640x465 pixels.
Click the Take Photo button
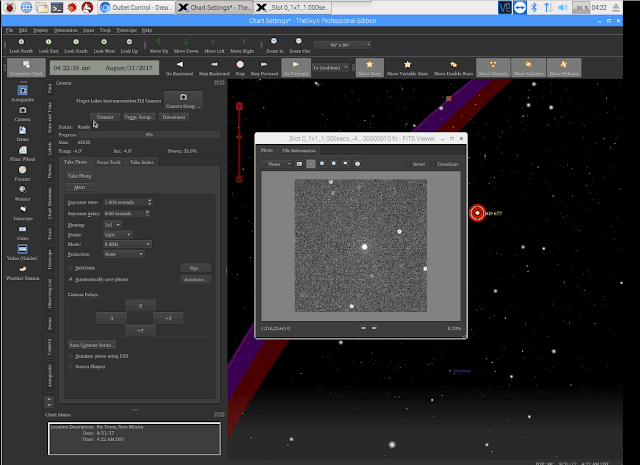point(80,176)
